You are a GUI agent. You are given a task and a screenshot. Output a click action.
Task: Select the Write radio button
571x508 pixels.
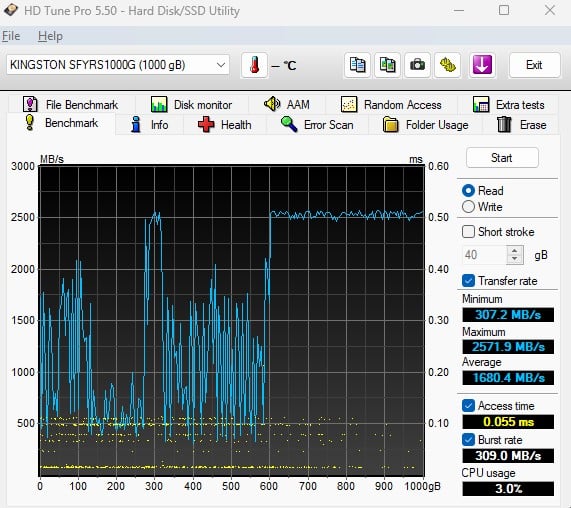(468, 207)
